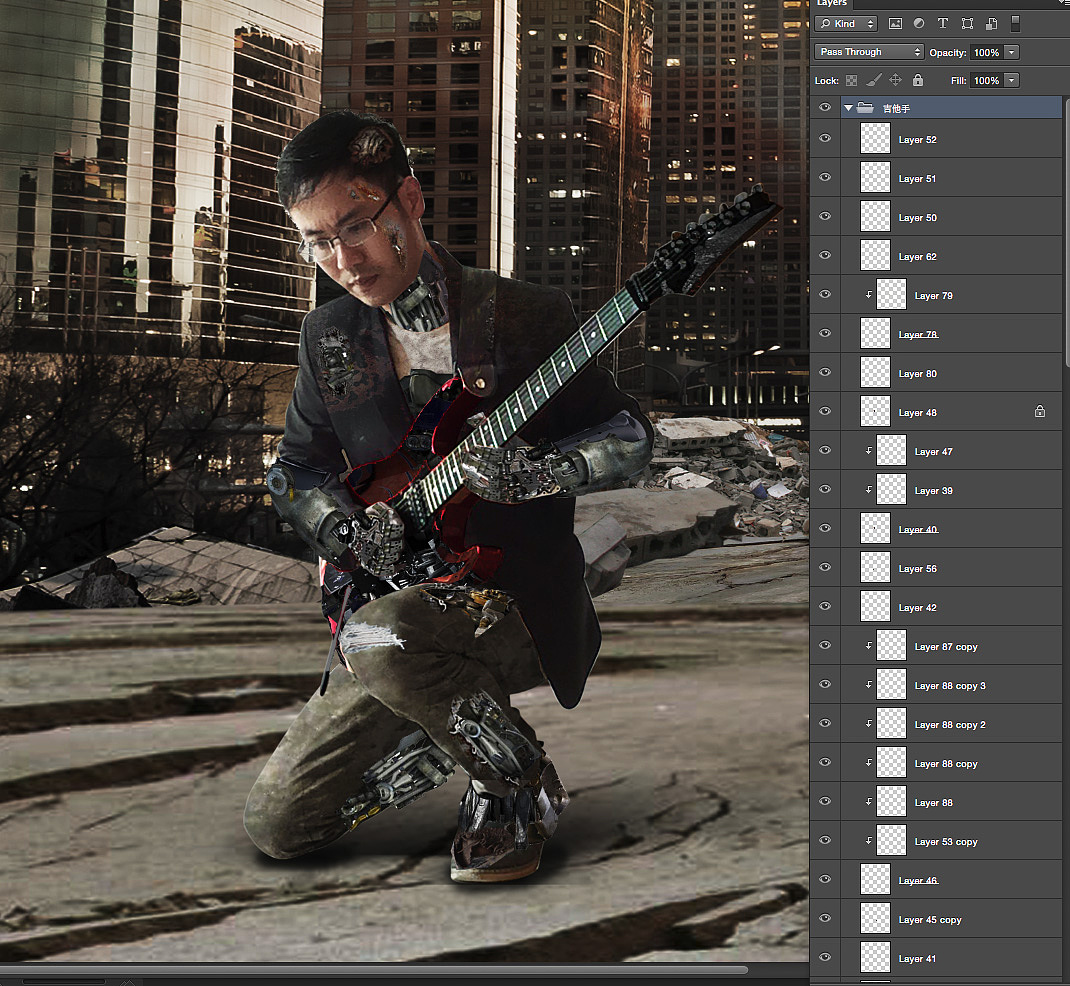The width and height of the screenshot is (1070, 986).
Task: Select Layer 39 by name
Action: click(x=934, y=491)
